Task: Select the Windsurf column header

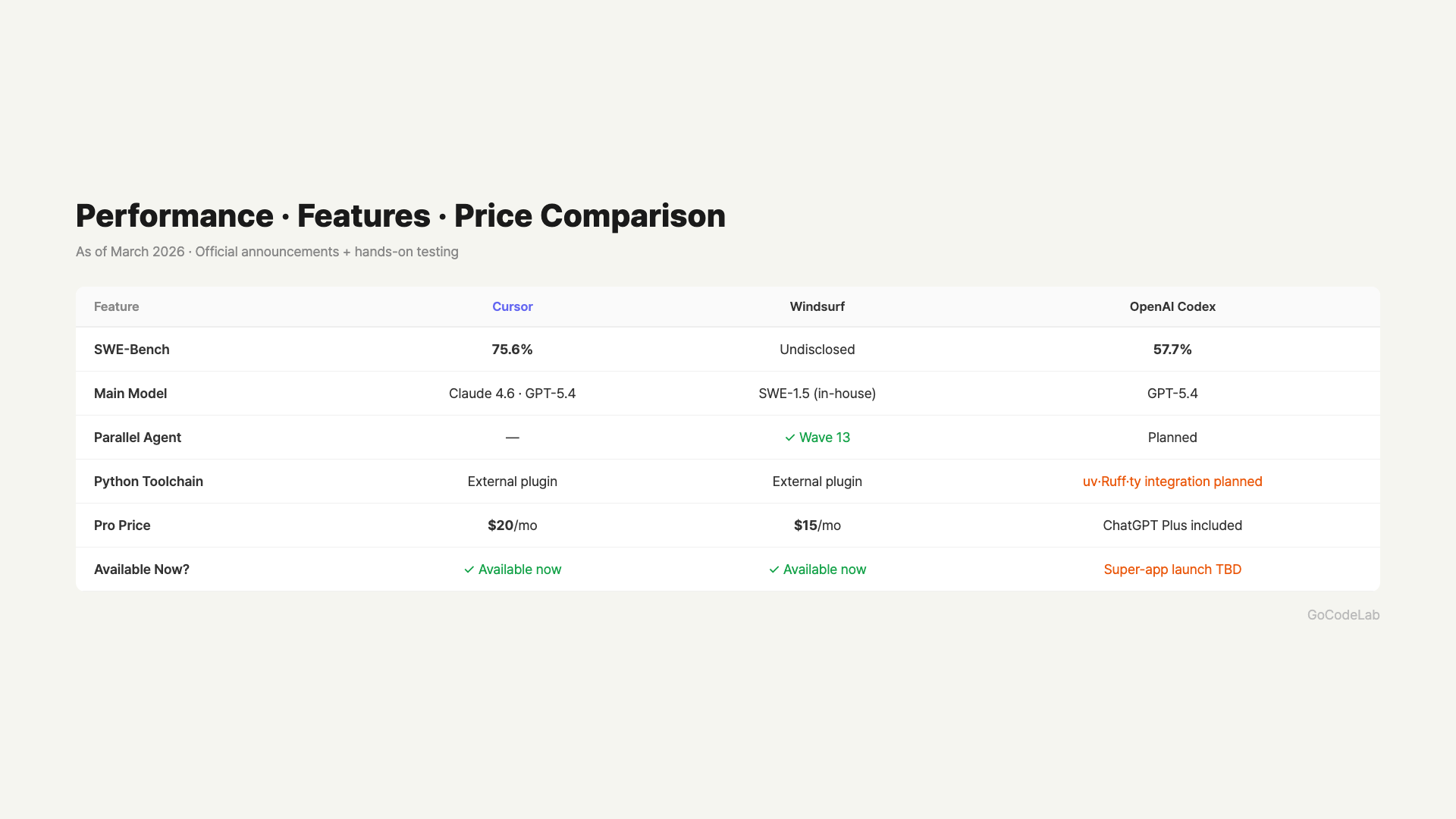Action: pyautogui.click(x=817, y=306)
